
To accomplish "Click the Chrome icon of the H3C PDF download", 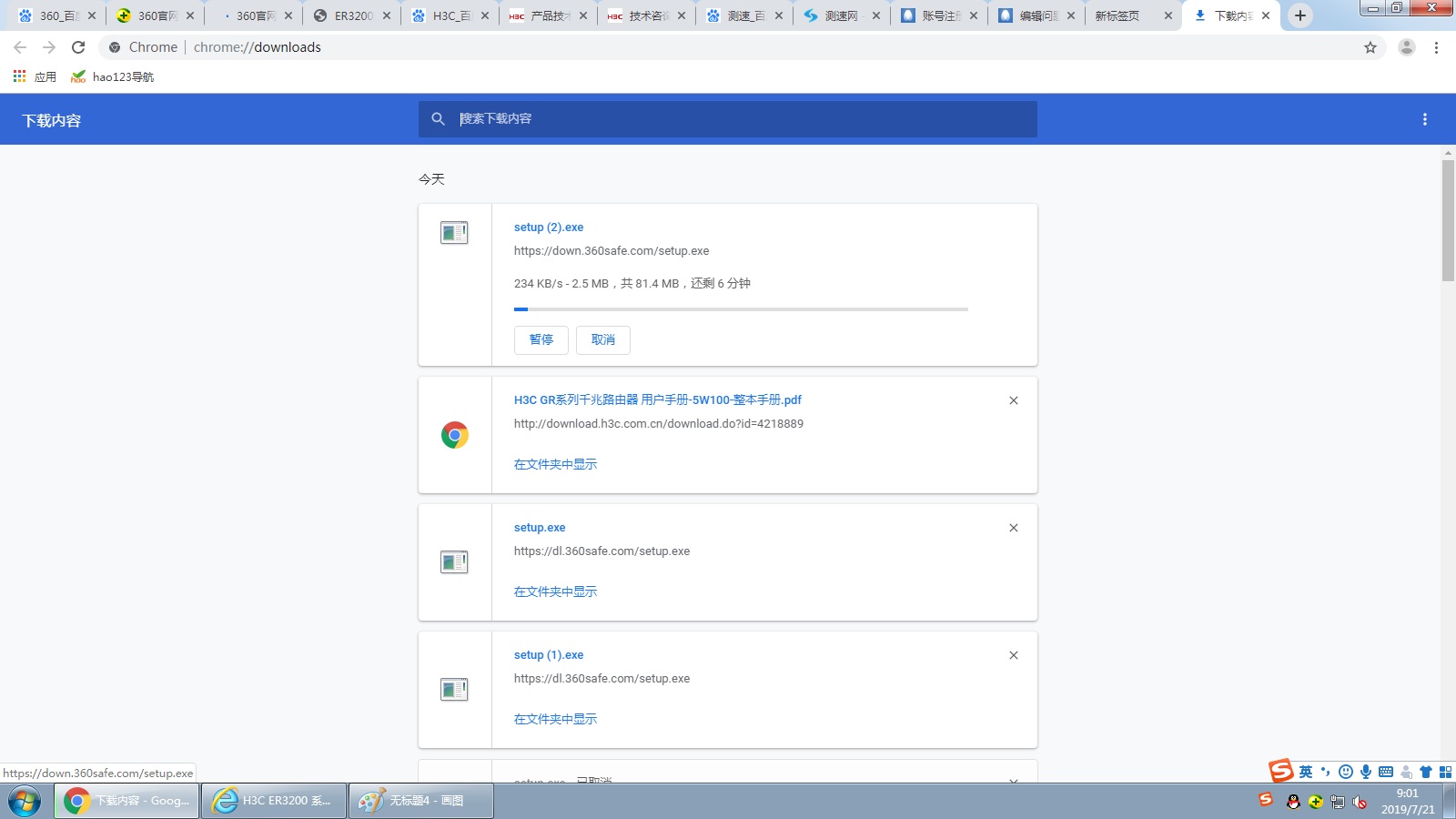I will (x=455, y=435).
